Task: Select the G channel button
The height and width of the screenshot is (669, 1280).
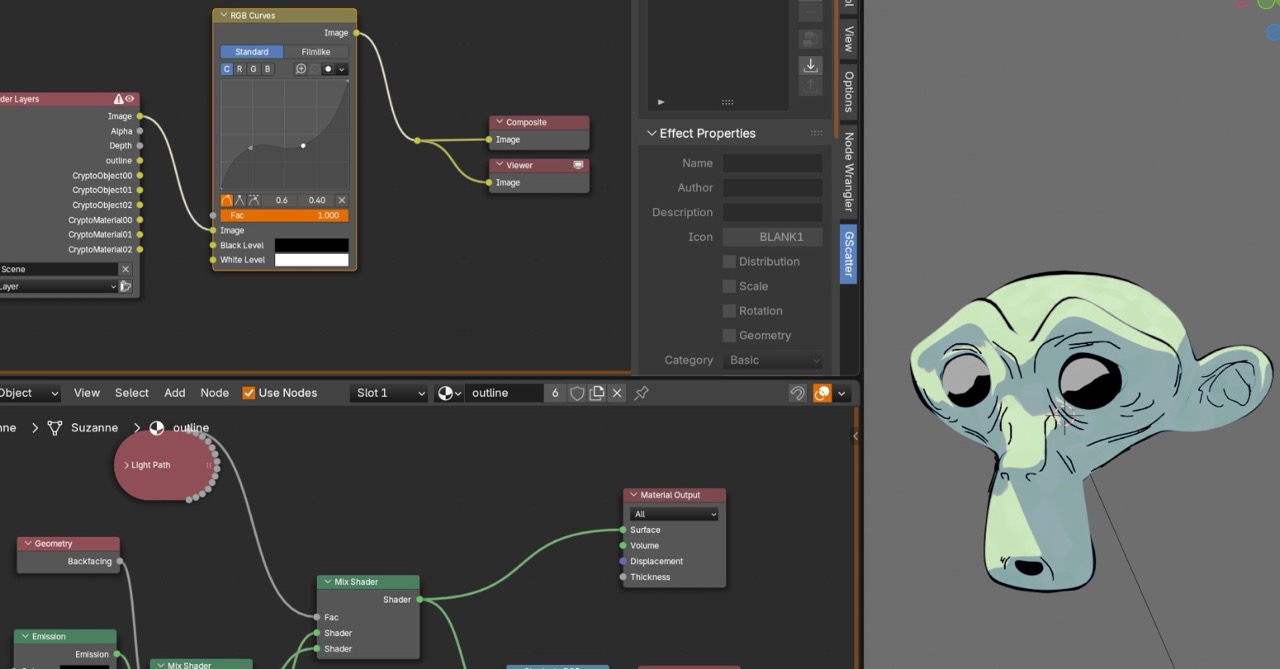Action: coord(253,69)
